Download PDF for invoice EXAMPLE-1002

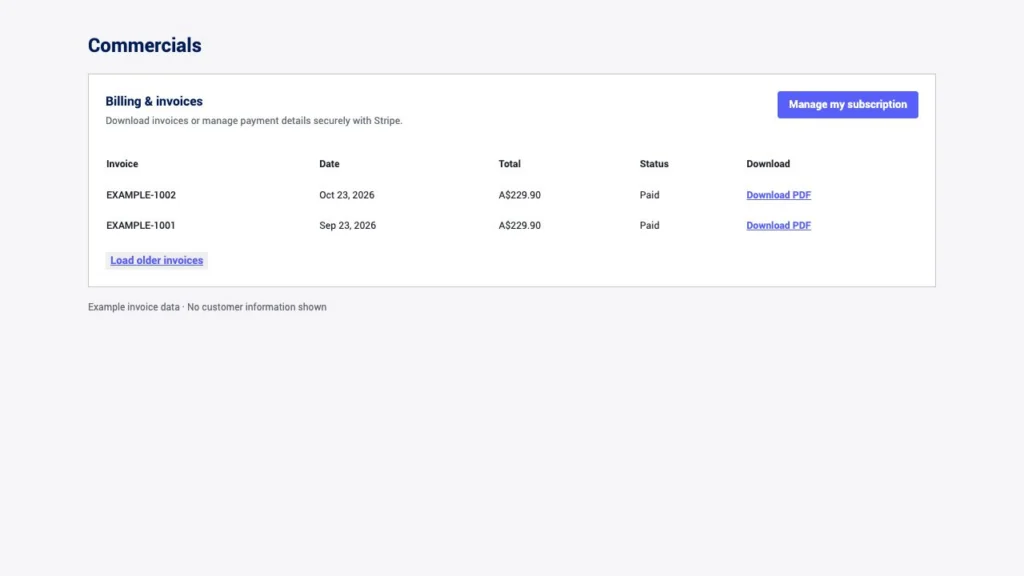(x=778, y=195)
